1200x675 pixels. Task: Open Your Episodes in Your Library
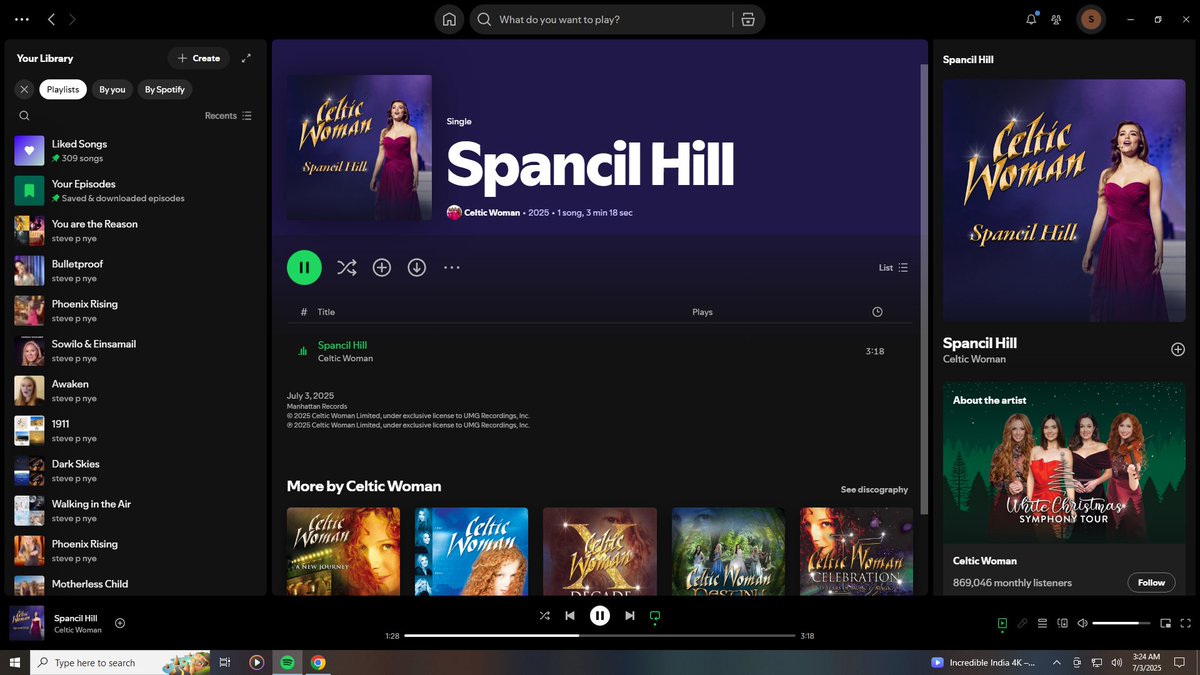coord(136,190)
